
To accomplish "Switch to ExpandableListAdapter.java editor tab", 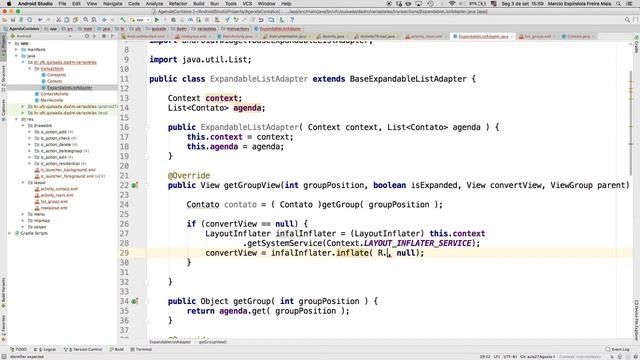I will [483, 36].
